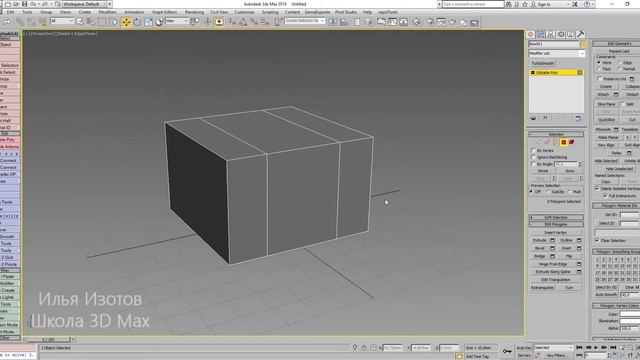
Task: Select None constraint radio button
Action: 599,62
